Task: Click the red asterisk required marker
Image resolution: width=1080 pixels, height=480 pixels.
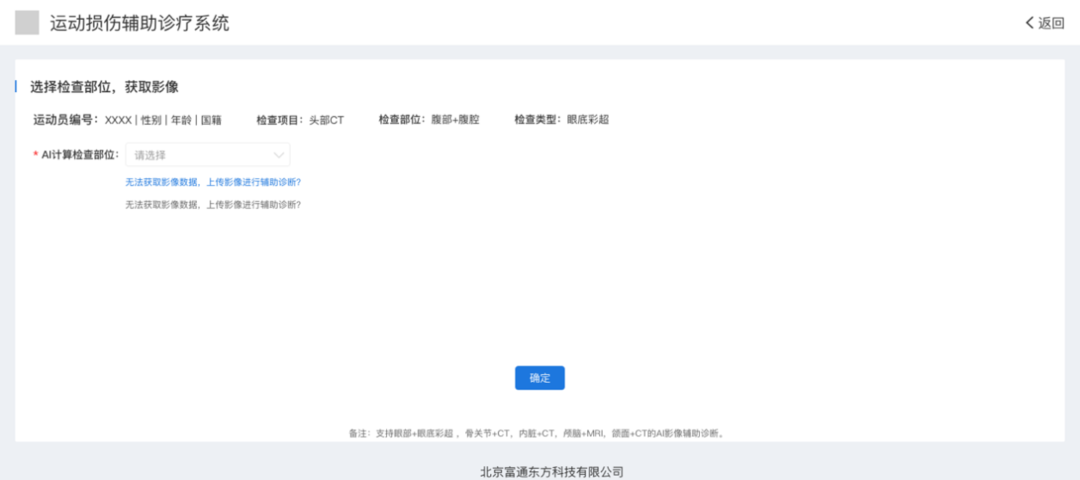Action: pyautogui.click(x=36, y=156)
